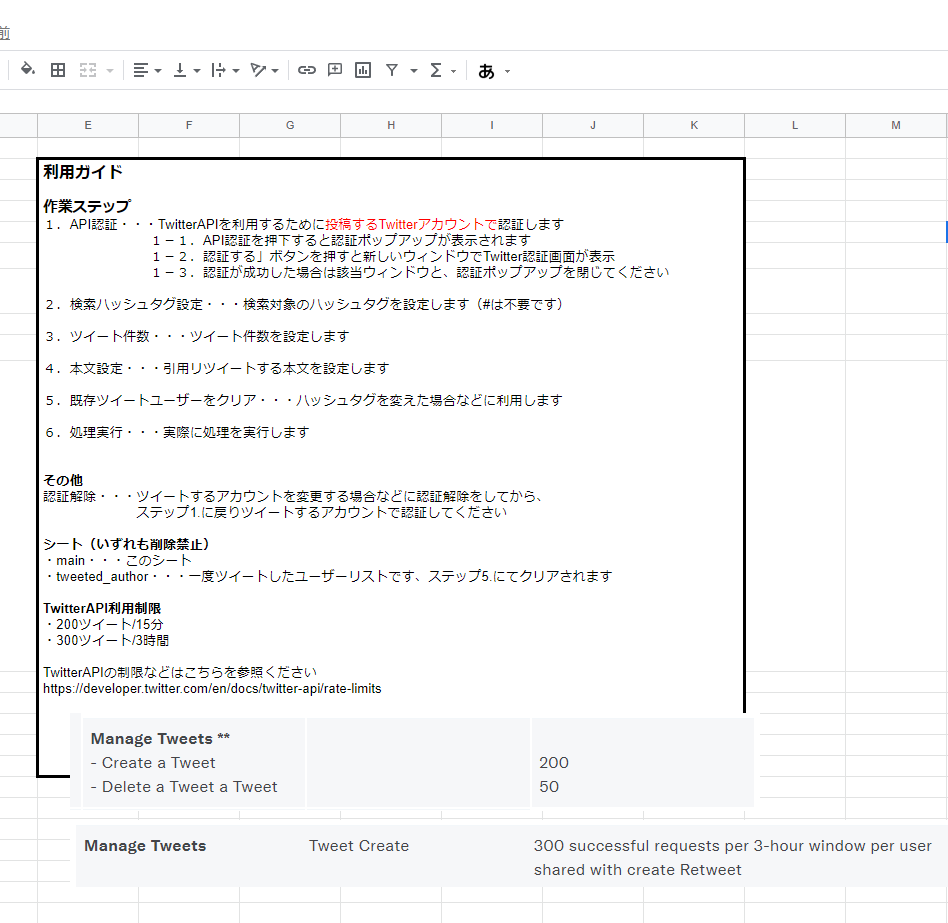Select column L header
The height and width of the screenshot is (923, 948).
[x=795, y=125]
